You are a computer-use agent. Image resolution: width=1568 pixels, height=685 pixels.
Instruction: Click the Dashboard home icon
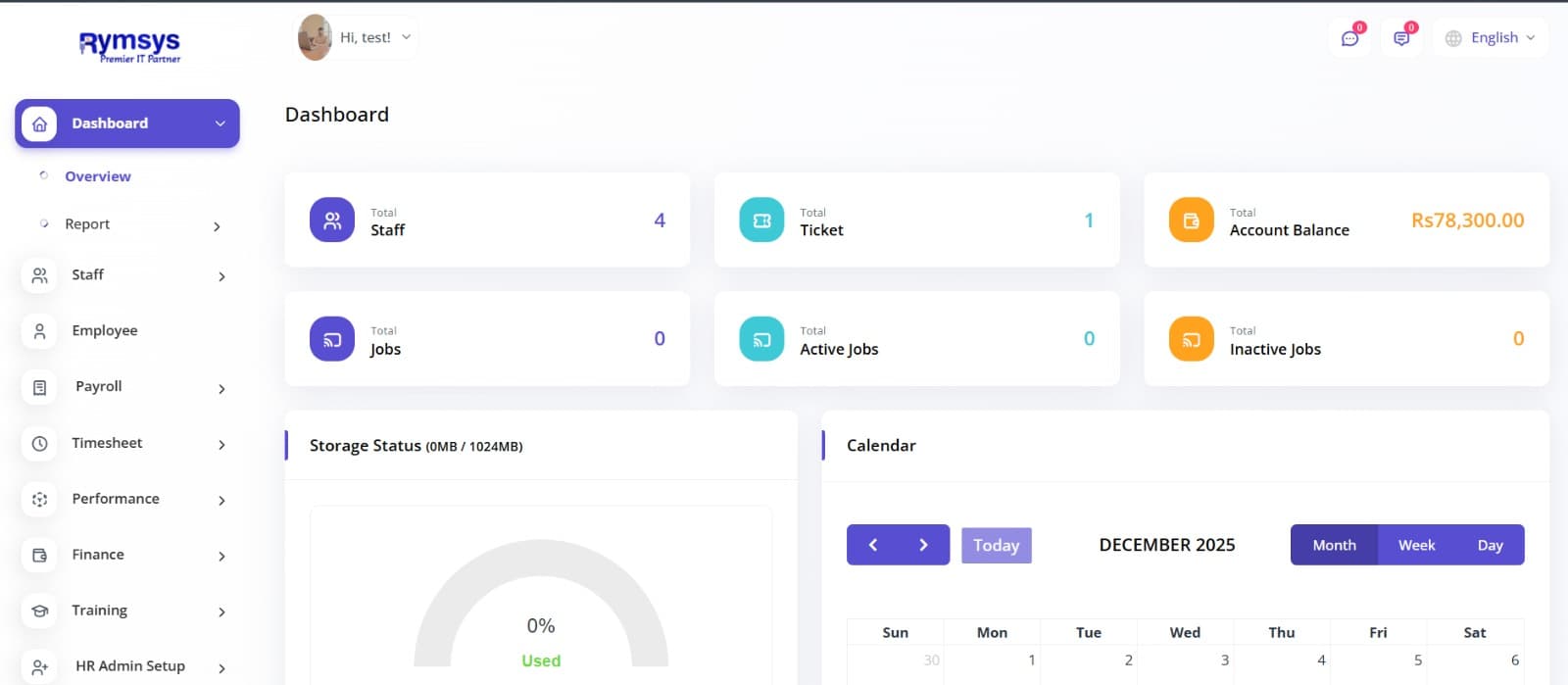click(39, 123)
